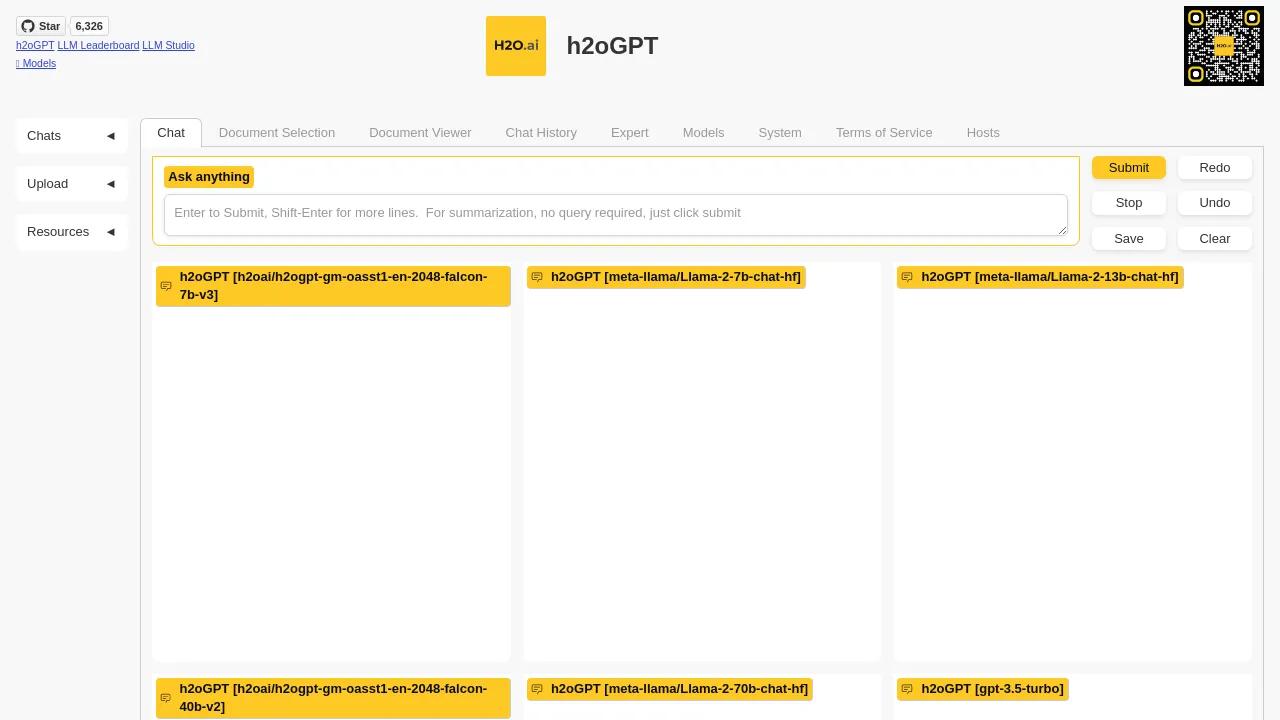Switch to the Models tab
Image resolution: width=1280 pixels, height=720 pixels.
click(x=704, y=133)
